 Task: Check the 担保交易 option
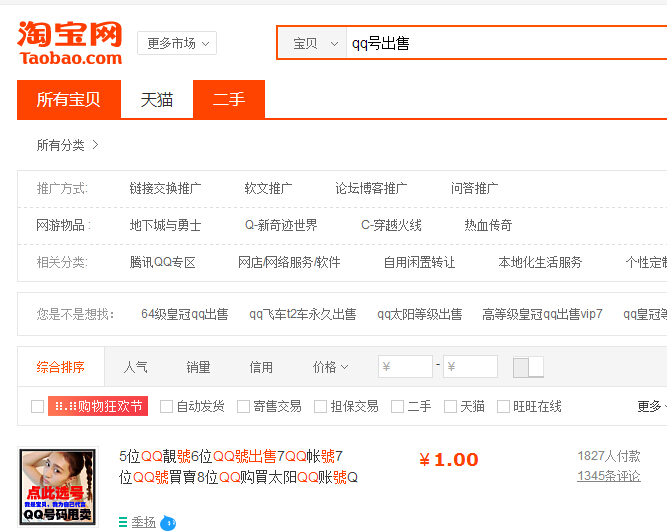point(320,406)
